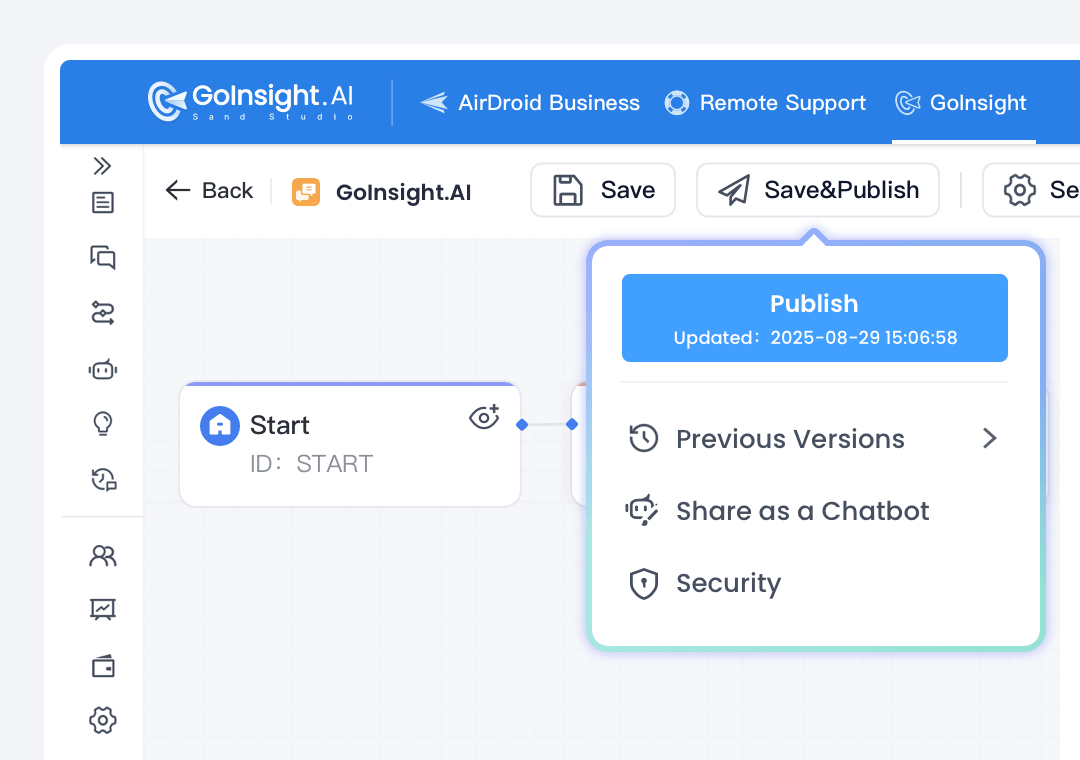The image size is (1080, 760).
Task: Open the robot bot sidebar icon
Action: (x=102, y=370)
